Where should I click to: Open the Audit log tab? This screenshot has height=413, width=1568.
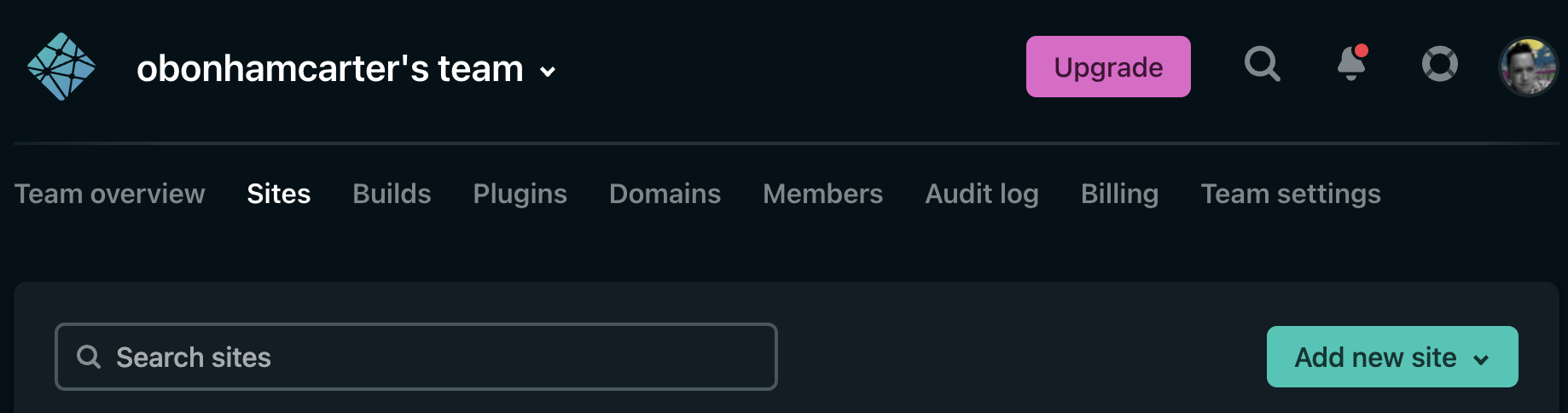coord(982,194)
